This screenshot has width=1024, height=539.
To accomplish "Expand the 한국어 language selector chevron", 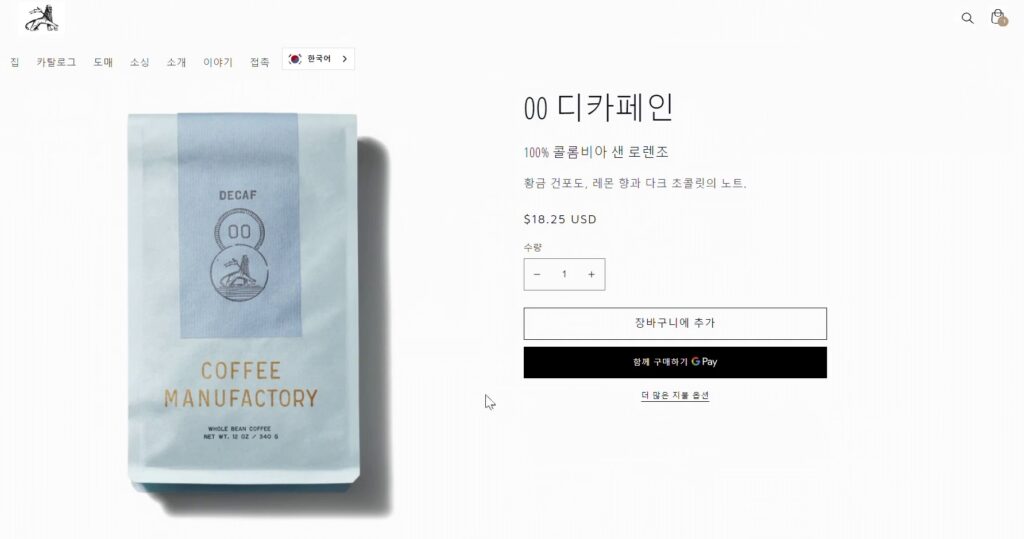I will (344, 59).
